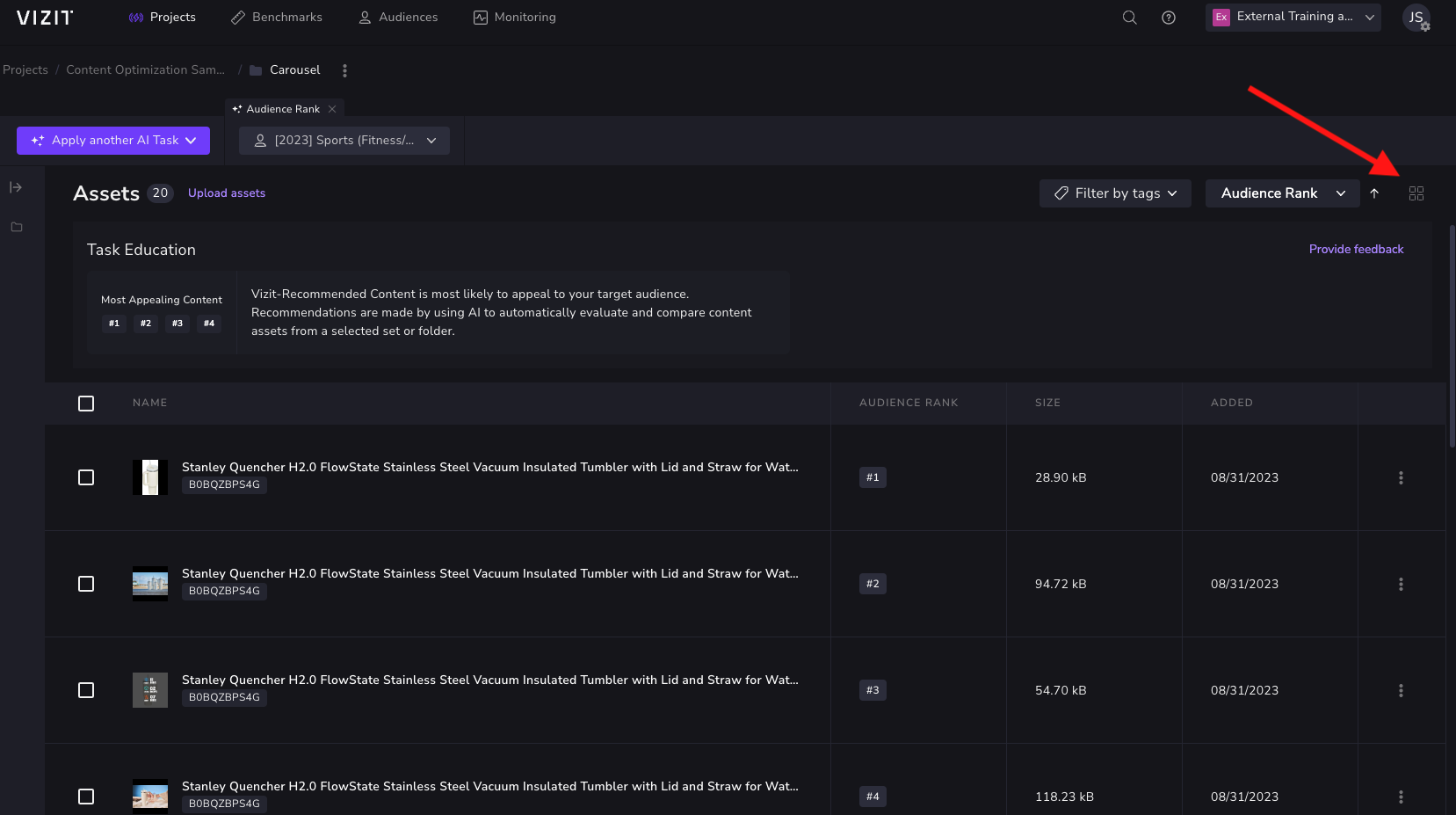The image size is (1456, 815).
Task: Check the box for rank #2 asset
Action: (86, 584)
